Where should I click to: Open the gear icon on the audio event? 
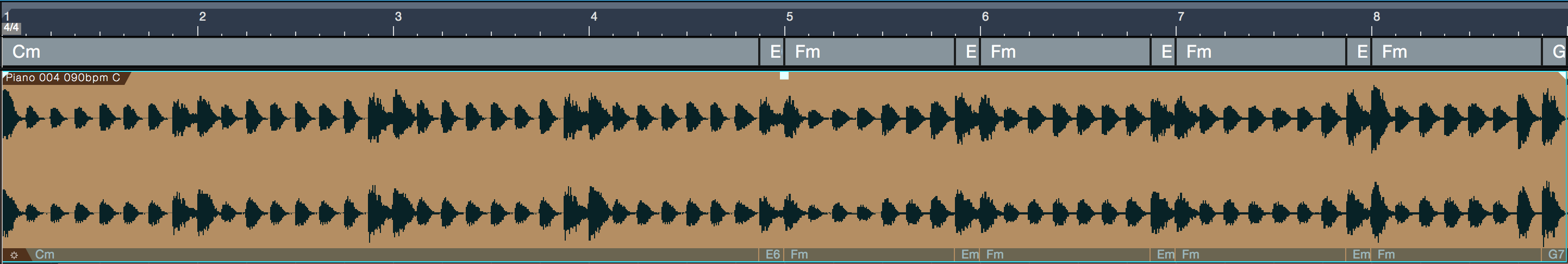point(14,255)
